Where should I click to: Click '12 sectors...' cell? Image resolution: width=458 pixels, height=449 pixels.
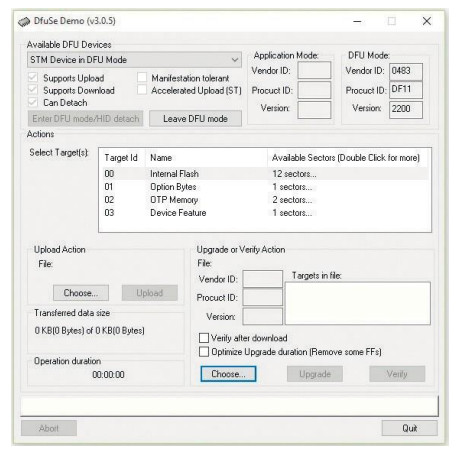(294, 174)
